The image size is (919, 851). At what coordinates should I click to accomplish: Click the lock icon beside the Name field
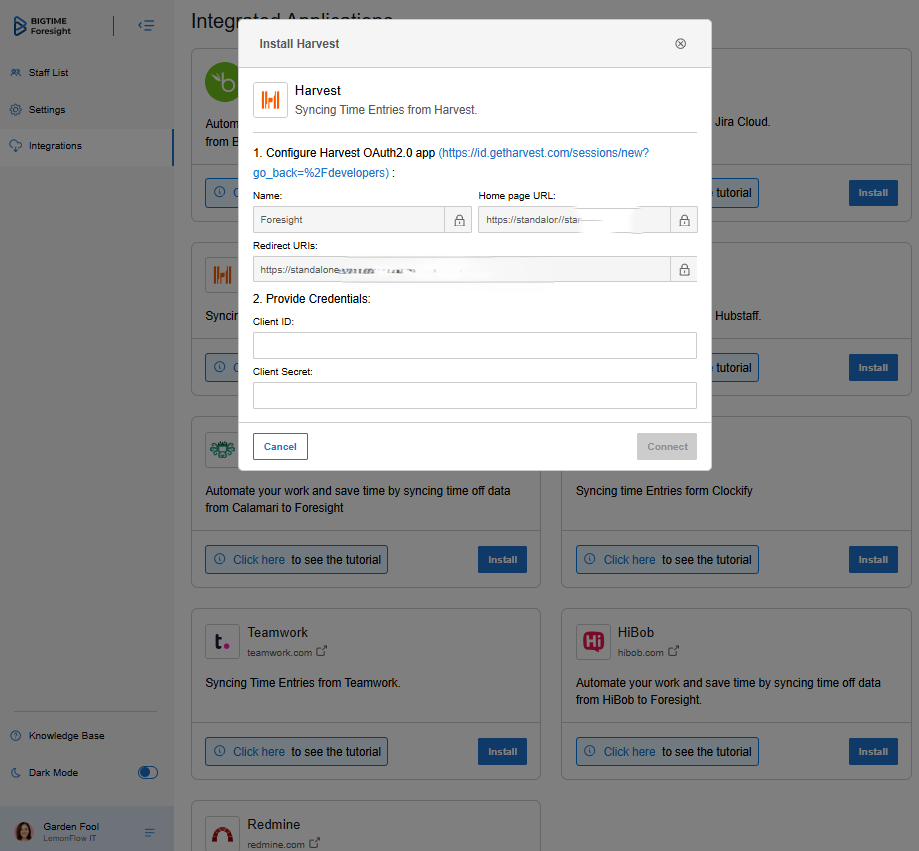point(460,220)
